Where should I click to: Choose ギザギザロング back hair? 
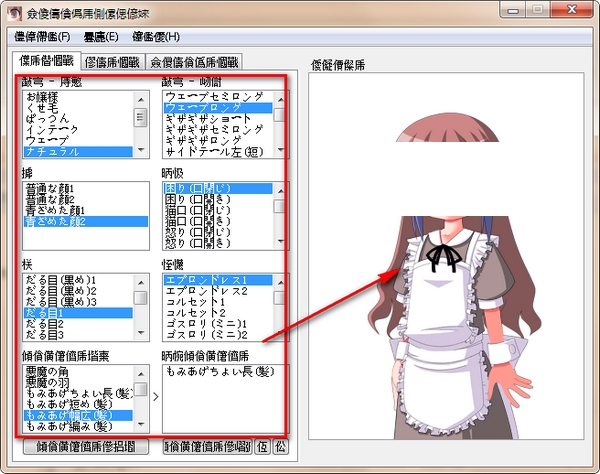pos(218,140)
